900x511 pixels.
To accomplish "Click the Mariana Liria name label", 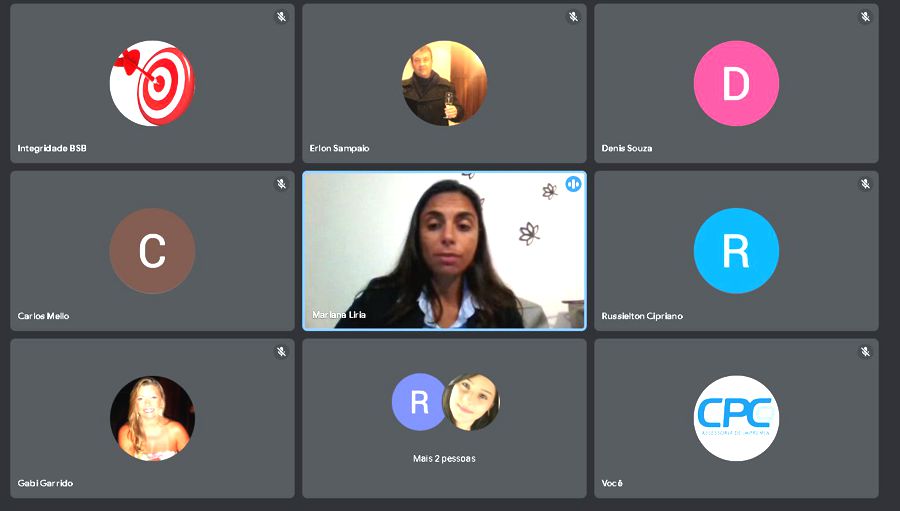I will point(339,315).
